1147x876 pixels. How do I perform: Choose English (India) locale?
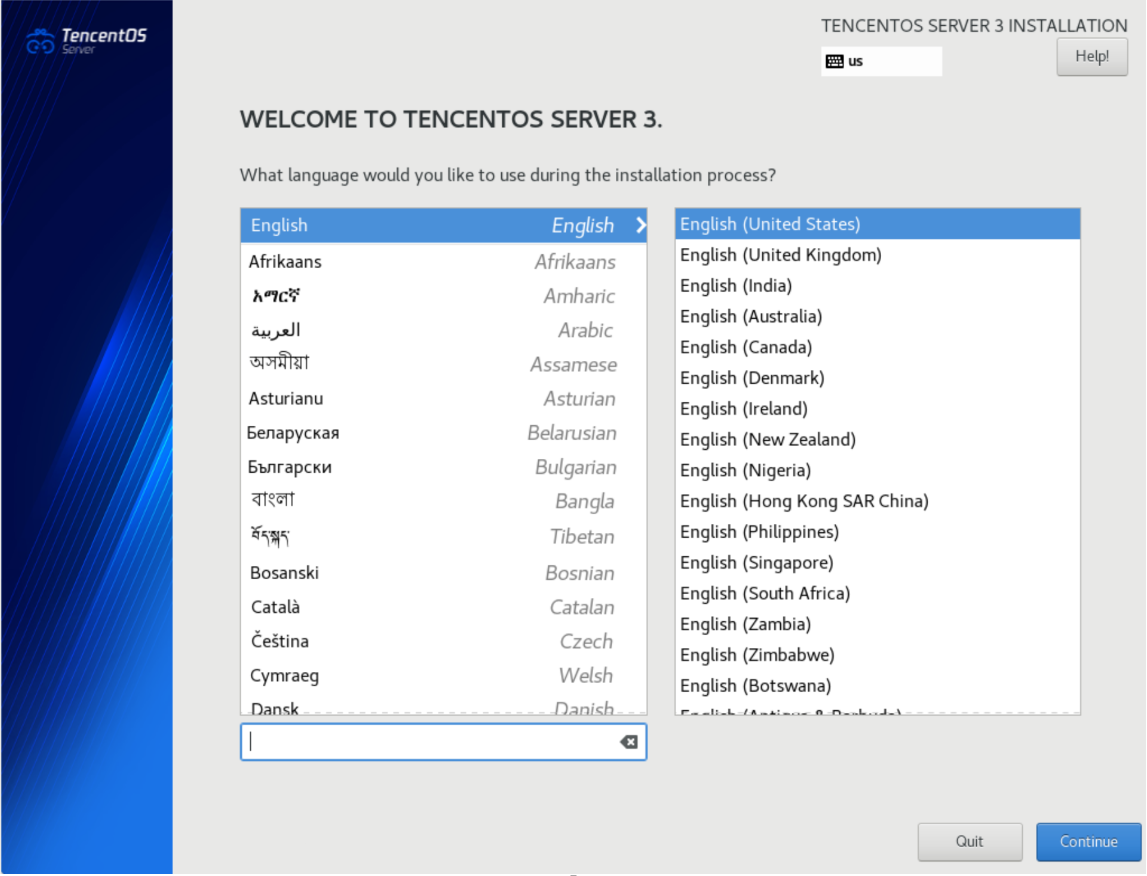click(x=877, y=285)
